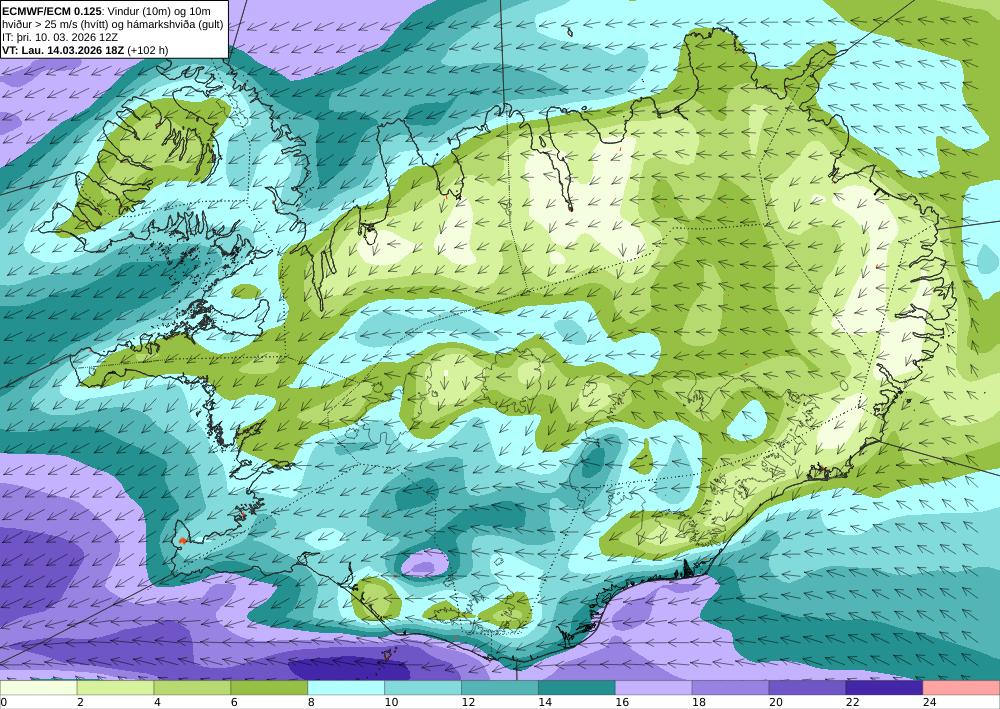Click the pink legend swatch above 24

(961, 688)
